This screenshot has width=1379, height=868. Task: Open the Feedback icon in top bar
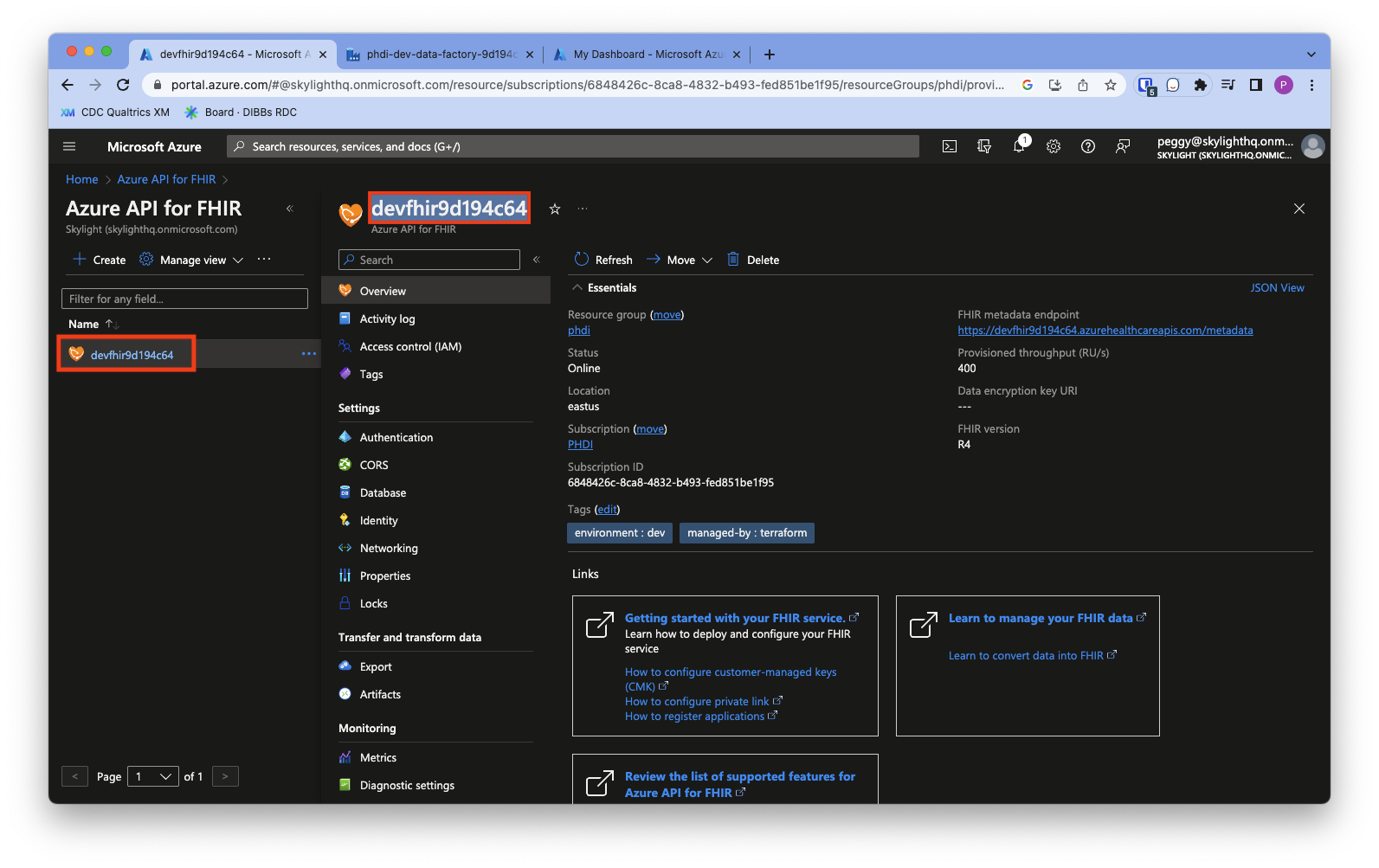coord(1123,146)
